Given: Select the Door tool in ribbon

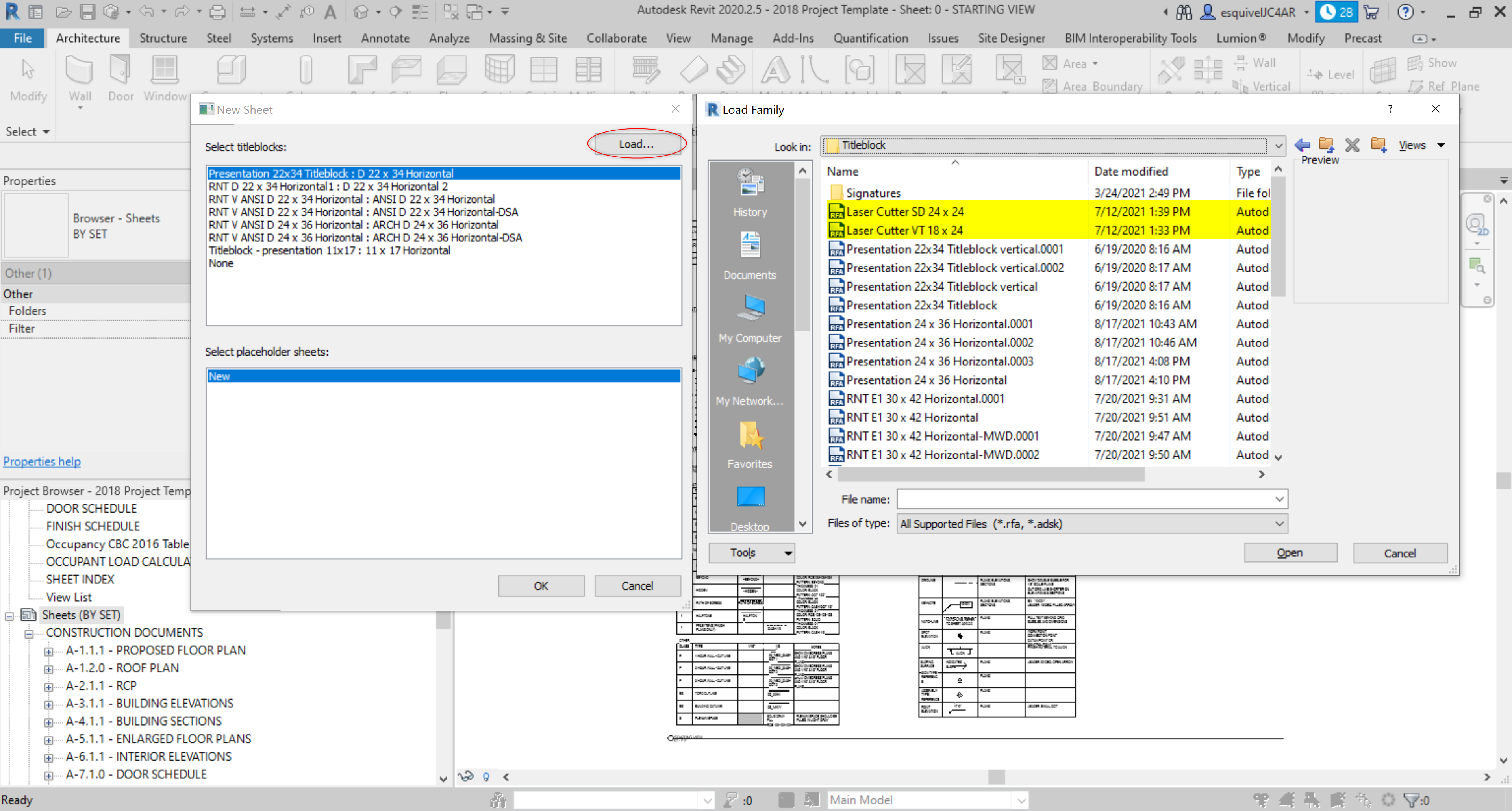Looking at the screenshot, I should 120,79.
